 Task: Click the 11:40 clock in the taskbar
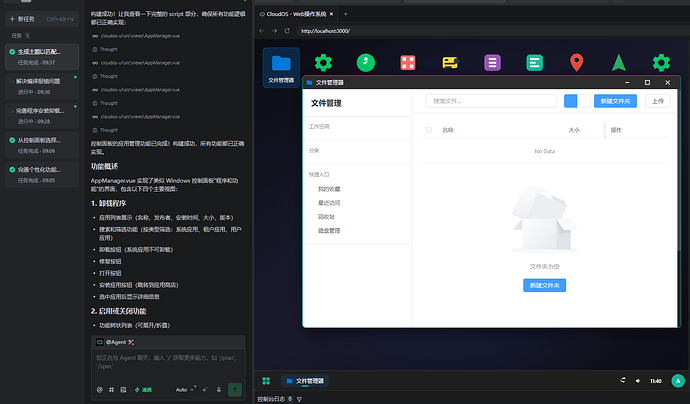click(656, 381)
